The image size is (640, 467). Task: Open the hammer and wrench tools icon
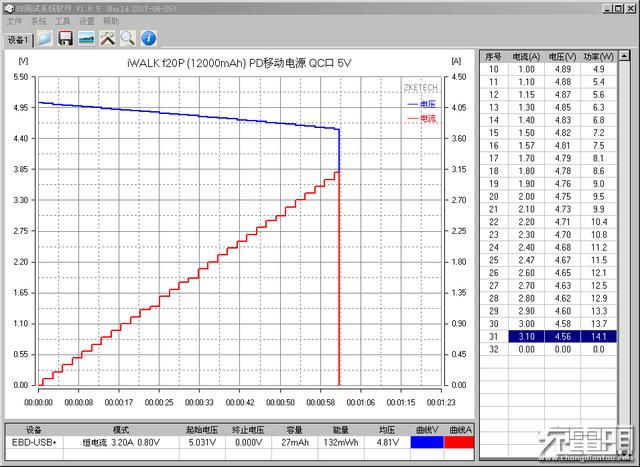pos(107,39)
